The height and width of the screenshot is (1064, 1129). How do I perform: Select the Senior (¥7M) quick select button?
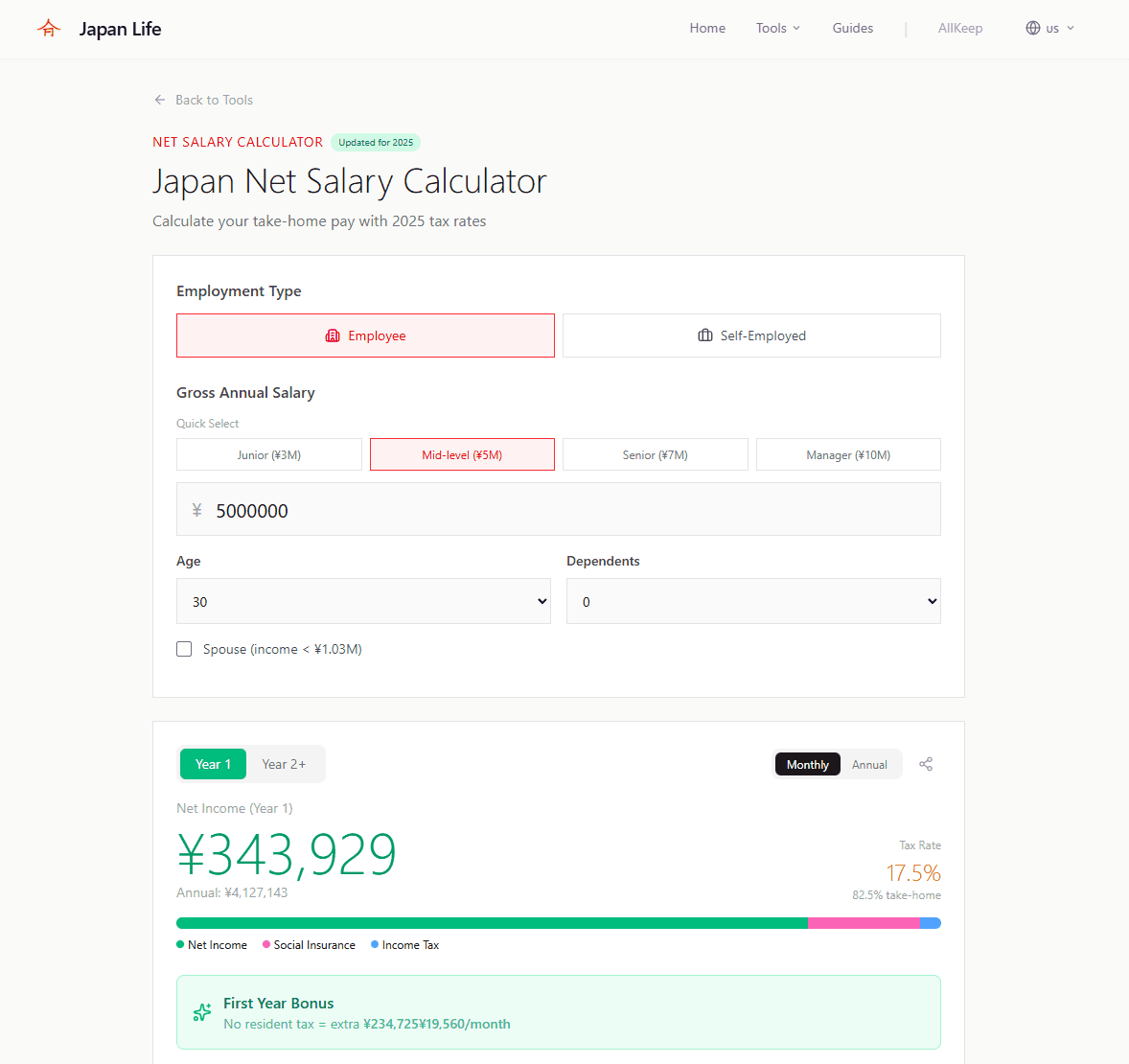[x=655, y=454]
